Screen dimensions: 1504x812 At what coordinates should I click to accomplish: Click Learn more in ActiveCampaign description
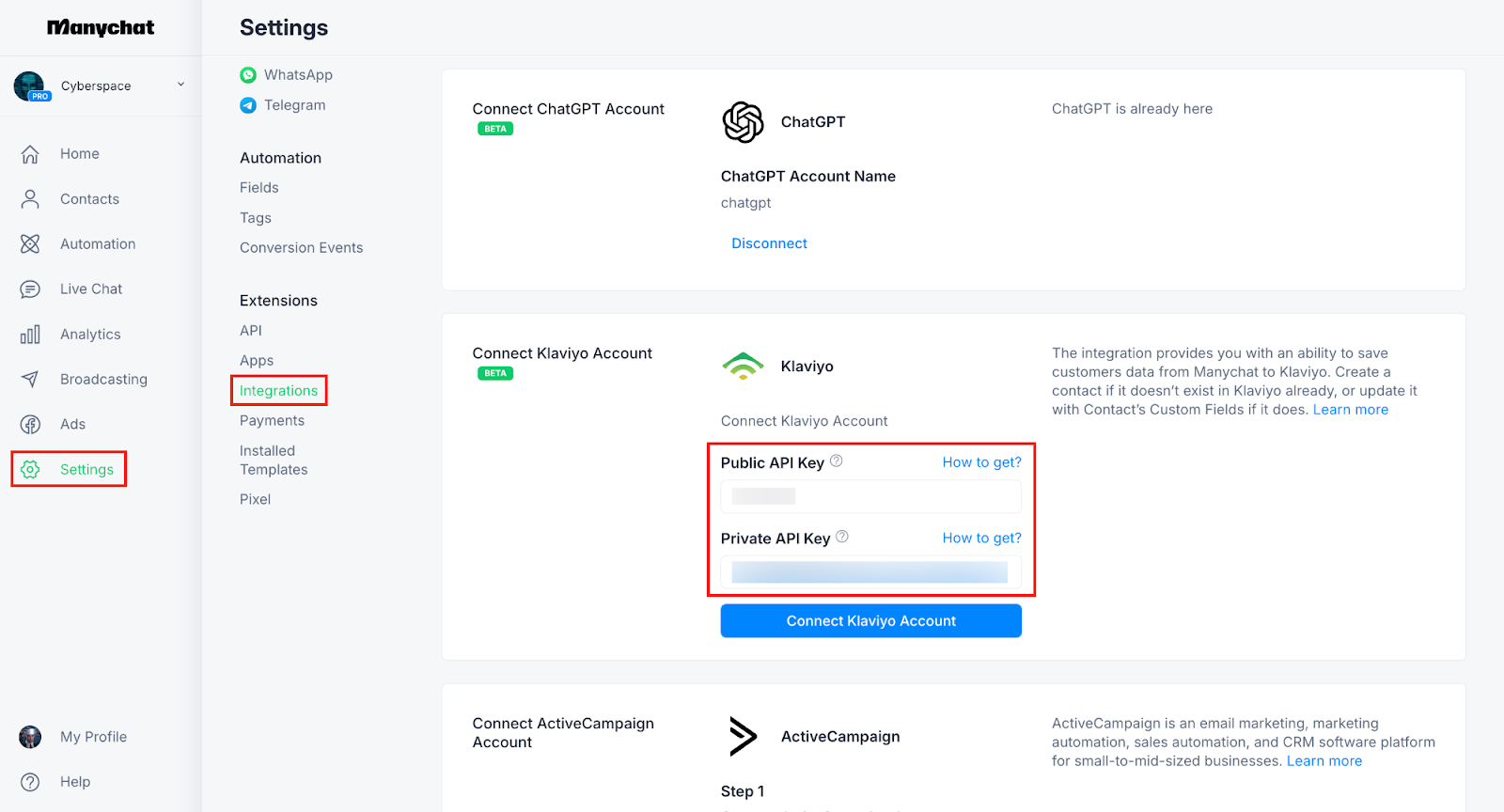pyautogui.click(x=1324, y=761)
